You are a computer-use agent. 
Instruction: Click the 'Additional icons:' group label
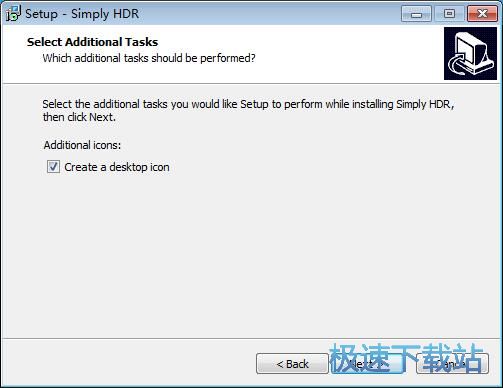tap(82, 145)
